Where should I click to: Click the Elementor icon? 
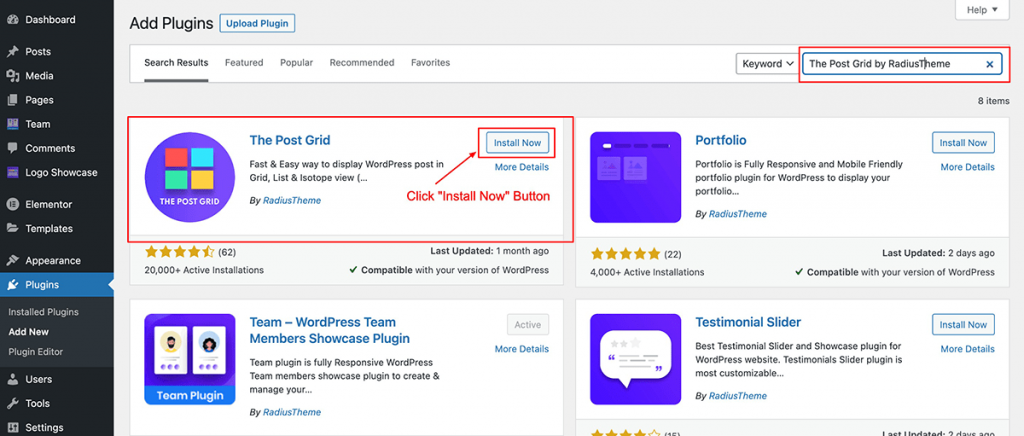click(x=12, y=204)
